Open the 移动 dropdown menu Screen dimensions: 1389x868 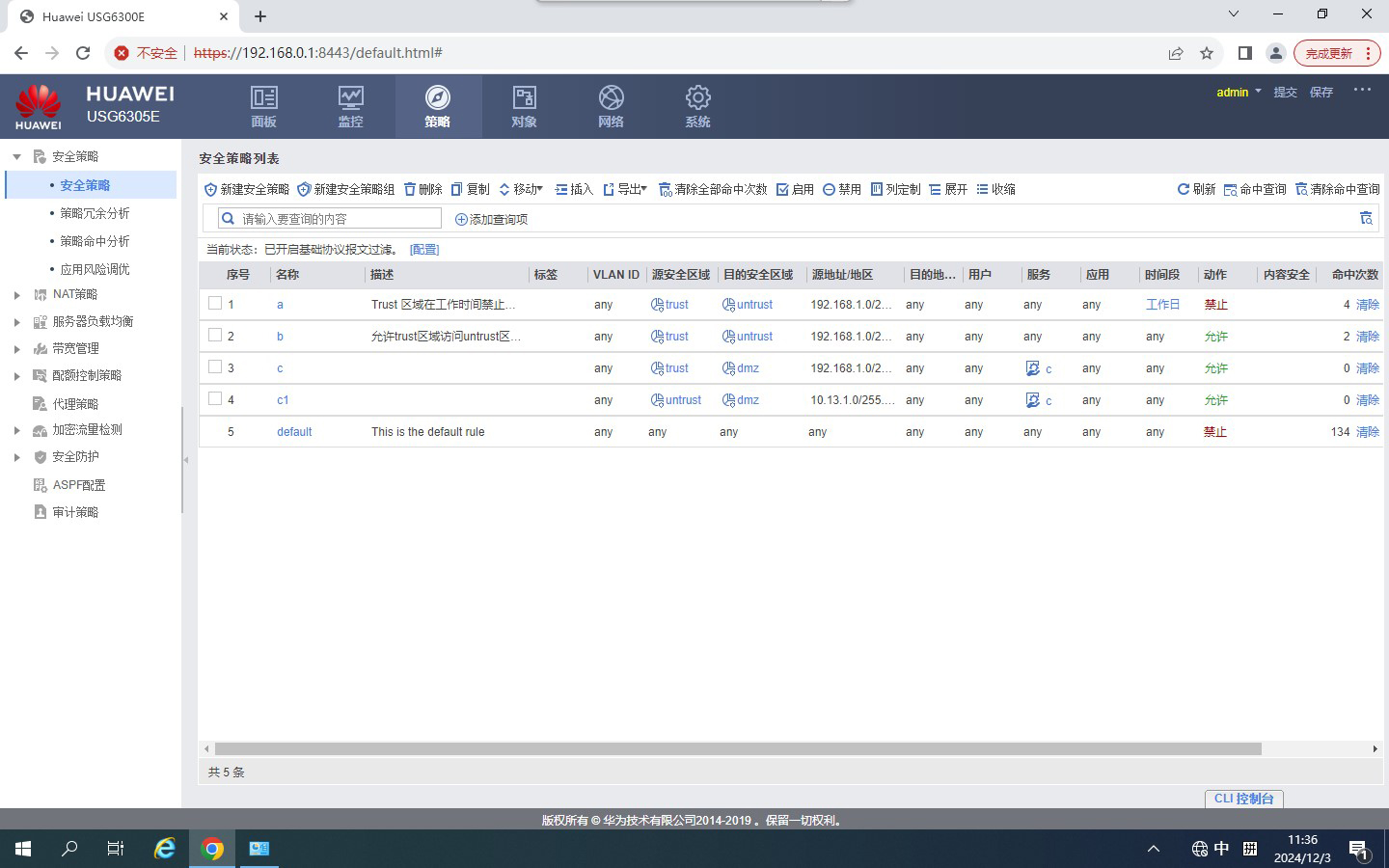(x=521, y=189)
